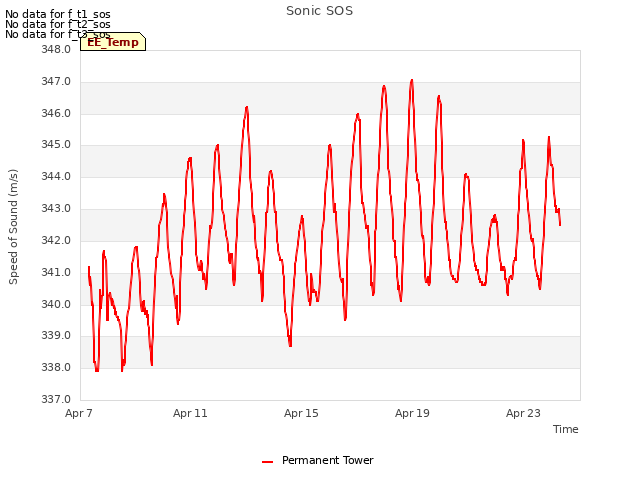Click the 'No data for f_t1_sos' message
Viewport: 640px width, 480px height.
pos(58,14)
